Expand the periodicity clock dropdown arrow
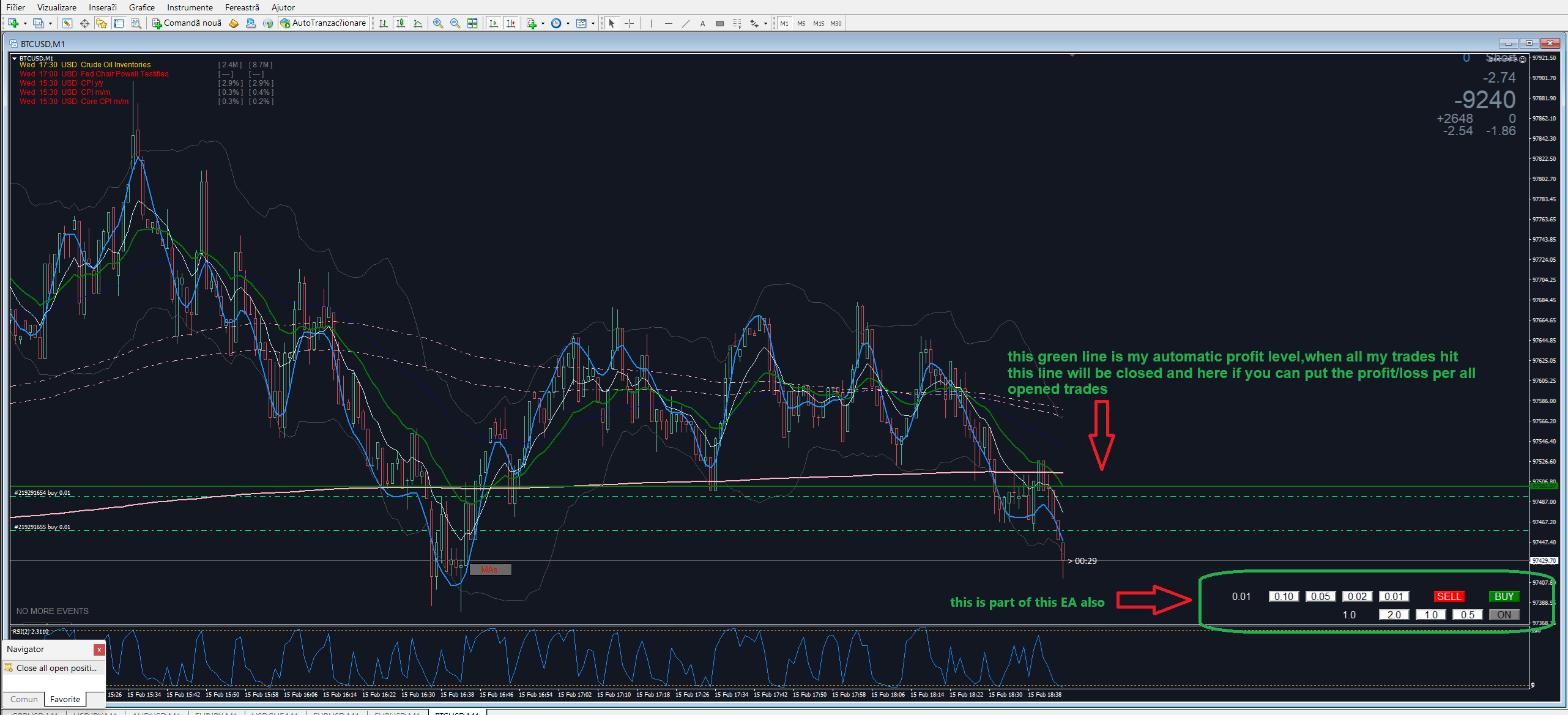This screenshot has width=1568, height=715. coord(568,24)
